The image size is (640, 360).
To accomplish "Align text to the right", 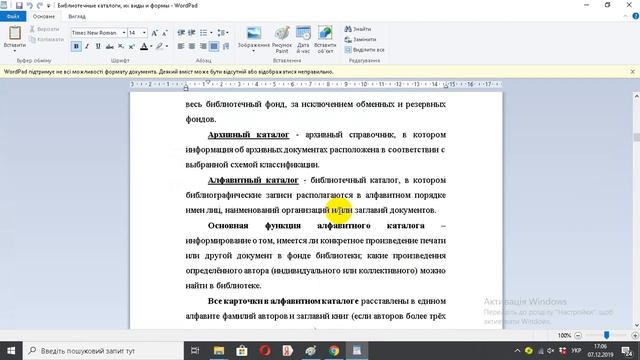I will pyautogui.click(x=203, y=46).
